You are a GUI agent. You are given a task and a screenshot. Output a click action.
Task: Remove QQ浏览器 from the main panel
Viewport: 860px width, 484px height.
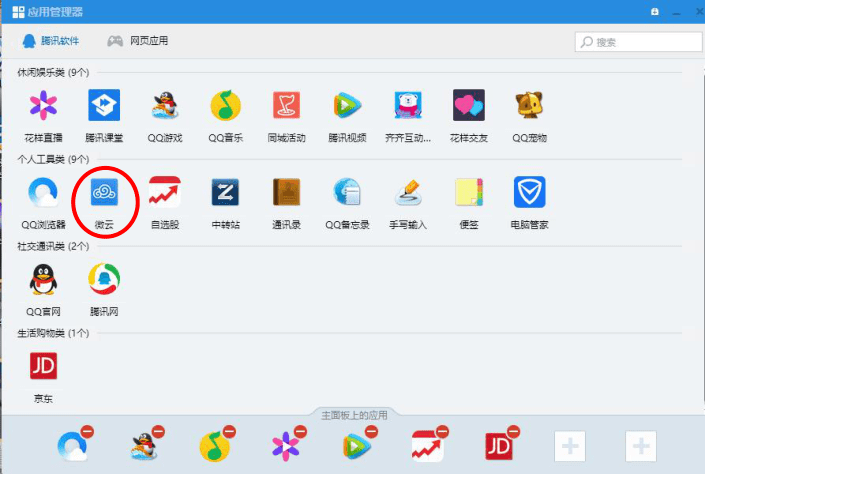[87, 432]
